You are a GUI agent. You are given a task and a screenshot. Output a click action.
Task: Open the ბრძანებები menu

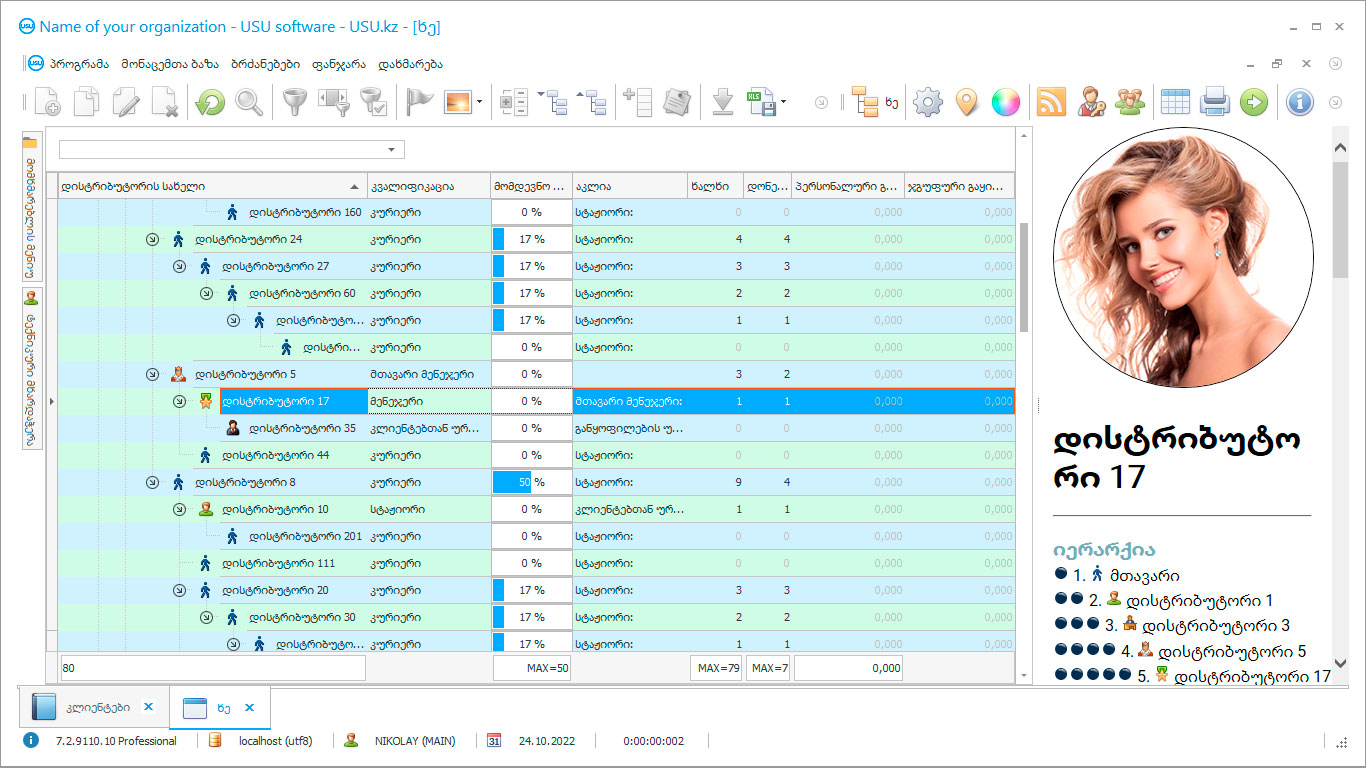(x=265, y=64)
